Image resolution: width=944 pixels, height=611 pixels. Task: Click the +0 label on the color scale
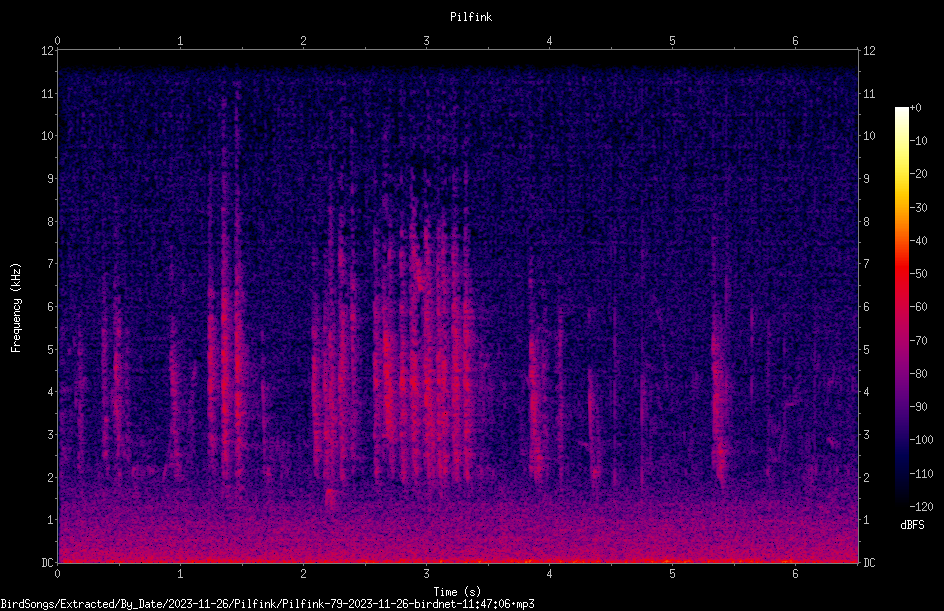tap(916, 108)
